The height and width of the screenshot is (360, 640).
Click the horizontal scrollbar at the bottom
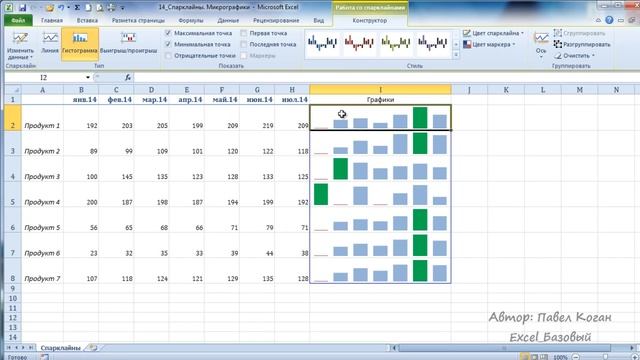[504, 348]
